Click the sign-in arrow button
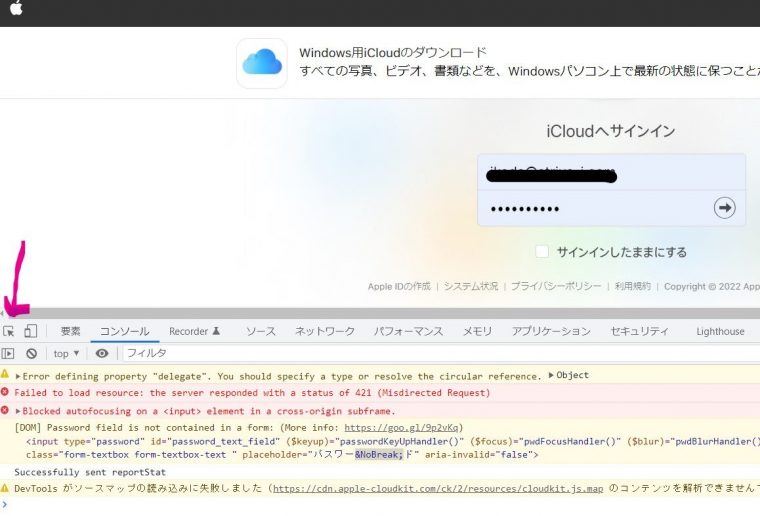 tap(724, 208)
